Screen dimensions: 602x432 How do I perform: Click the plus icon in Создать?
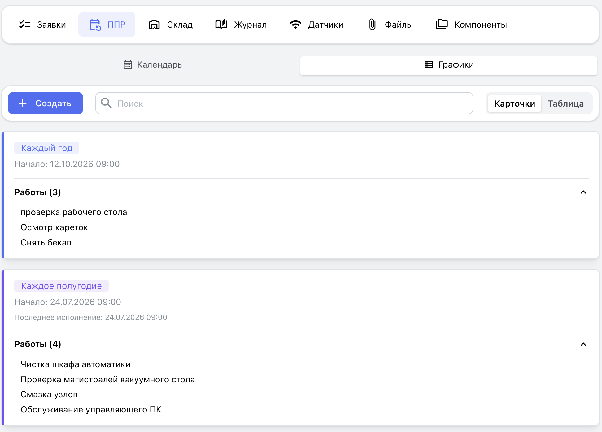(x=23, y=103)
